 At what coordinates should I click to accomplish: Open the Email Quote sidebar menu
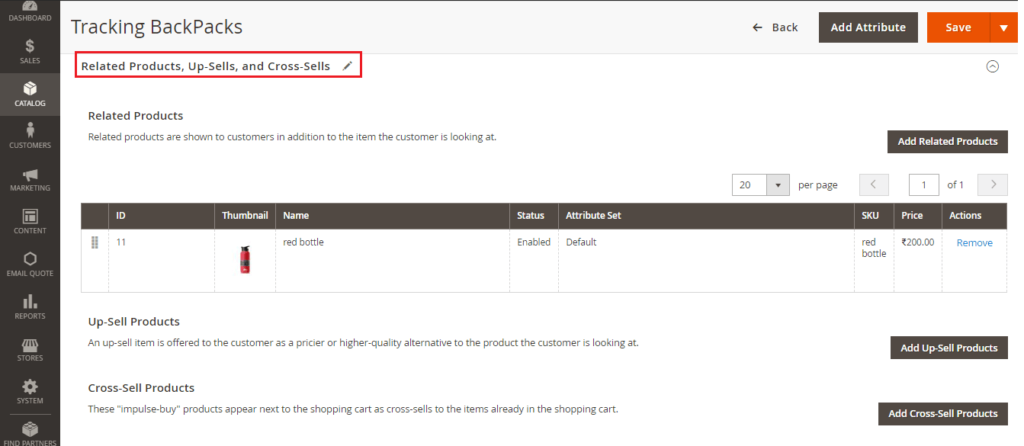(x=30, y=264)
